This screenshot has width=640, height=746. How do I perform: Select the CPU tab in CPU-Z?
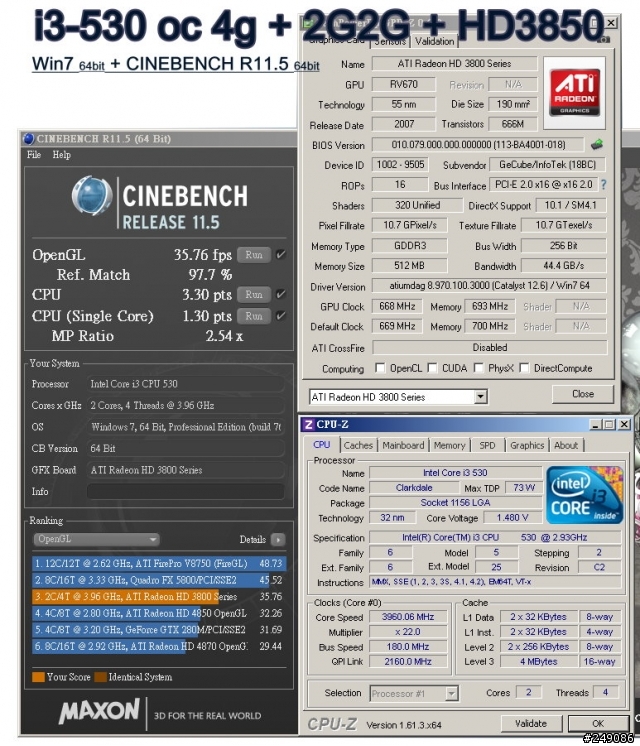click(x=321, y=444)
